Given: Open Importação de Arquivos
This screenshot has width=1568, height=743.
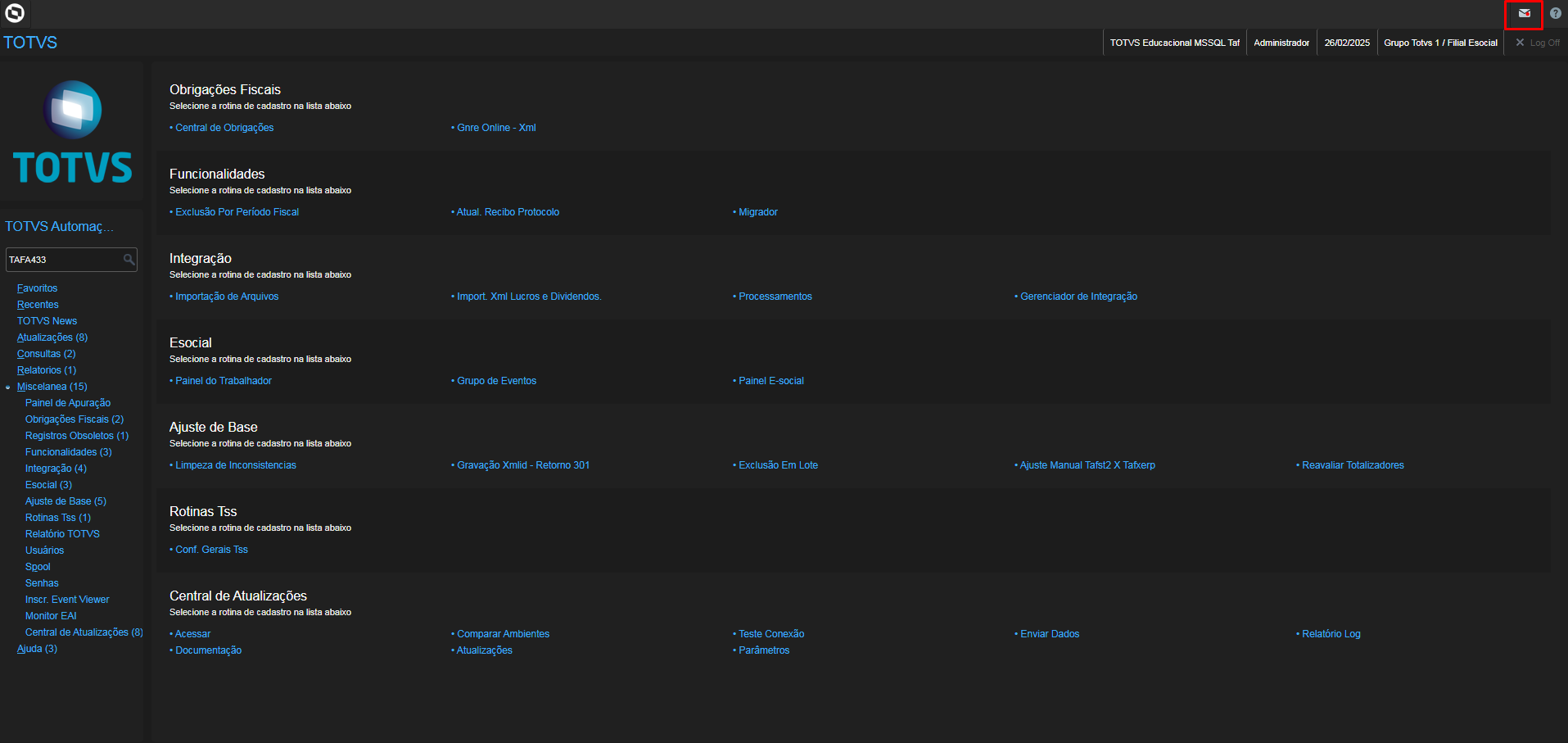Looking at the screenshot, I should pyautogui.click(x=227, y=297).
